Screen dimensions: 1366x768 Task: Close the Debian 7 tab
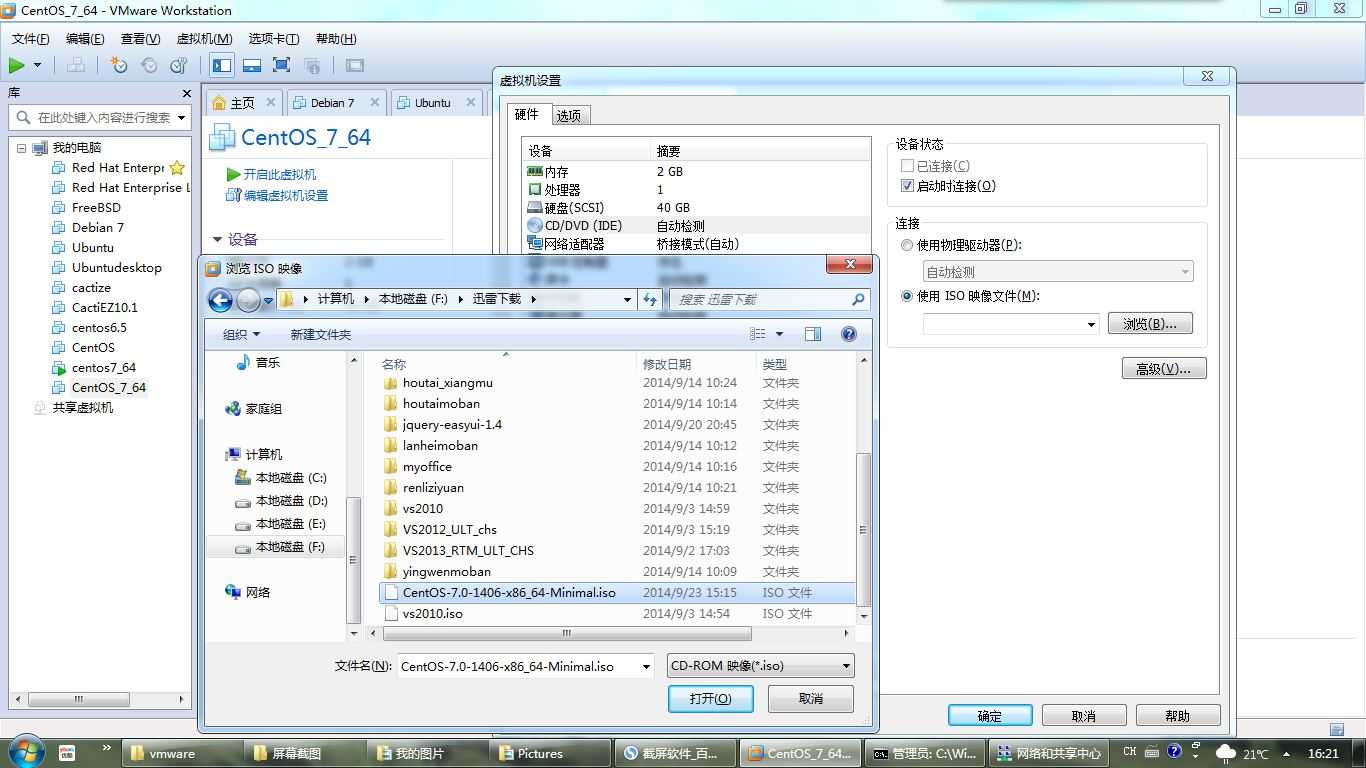click(x=375, y=102)
